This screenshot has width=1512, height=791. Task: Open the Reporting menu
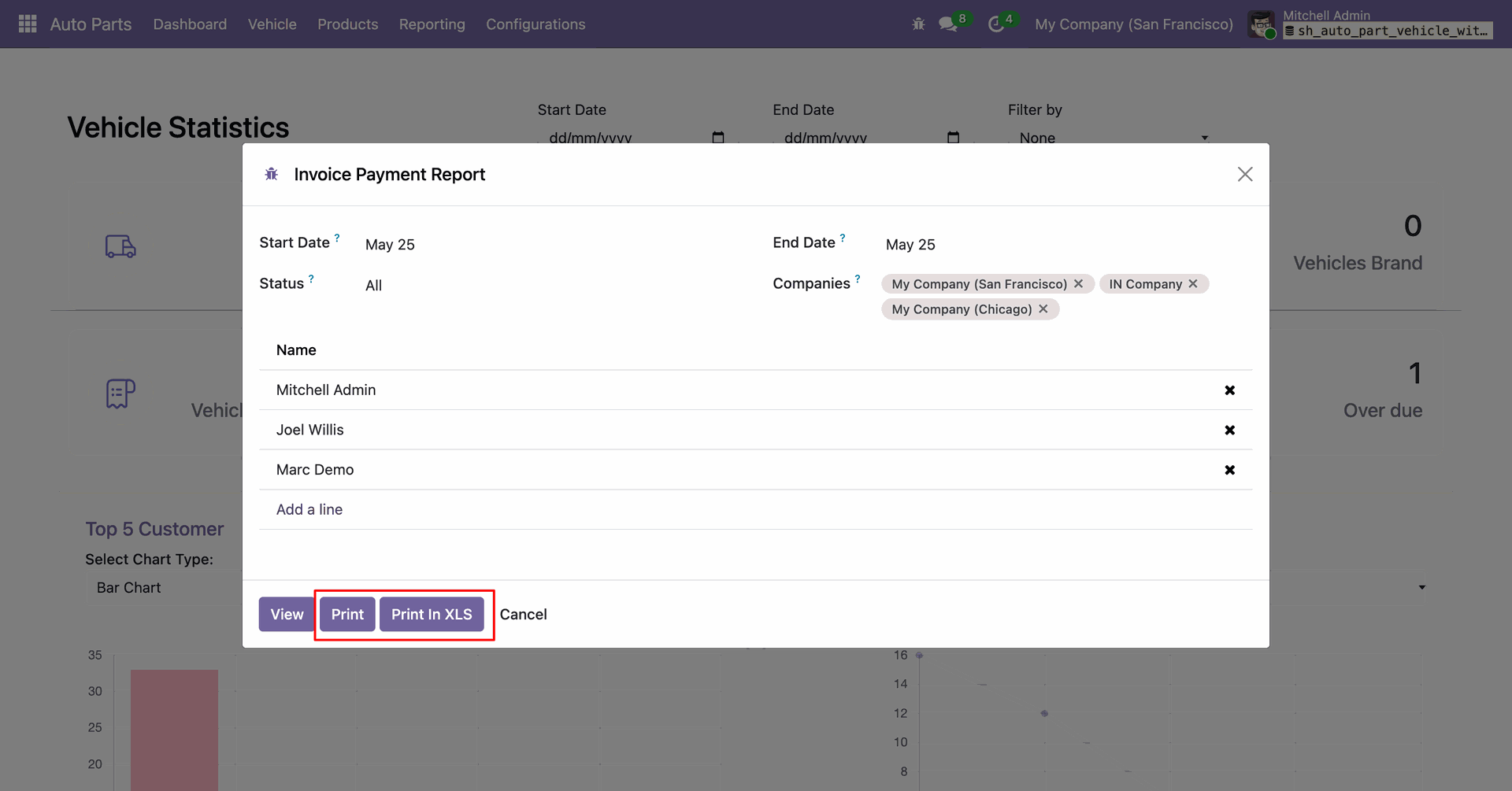432,24
